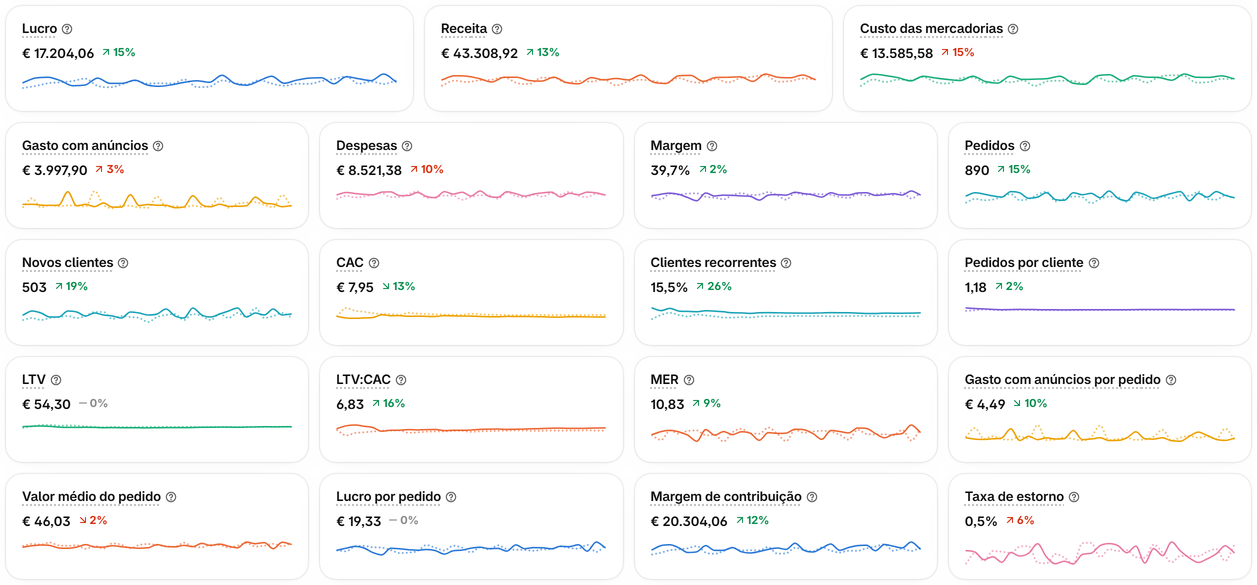Image resolution: width=1257 pixels, height=585 pixels.
Task: Open the help icon beside Despesas
Action: tap(407, 146)
